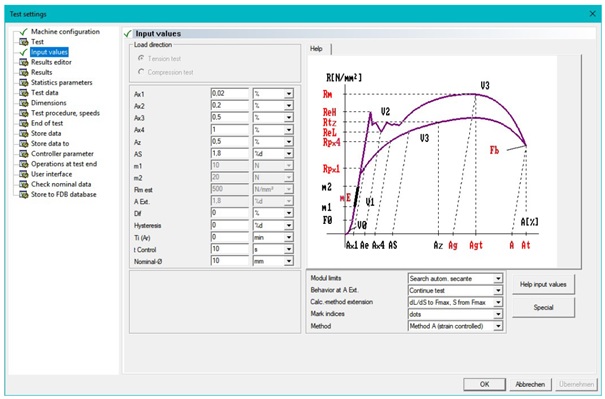Click the Help input values button
Screen dimensions: 605x399
point(543,284)
